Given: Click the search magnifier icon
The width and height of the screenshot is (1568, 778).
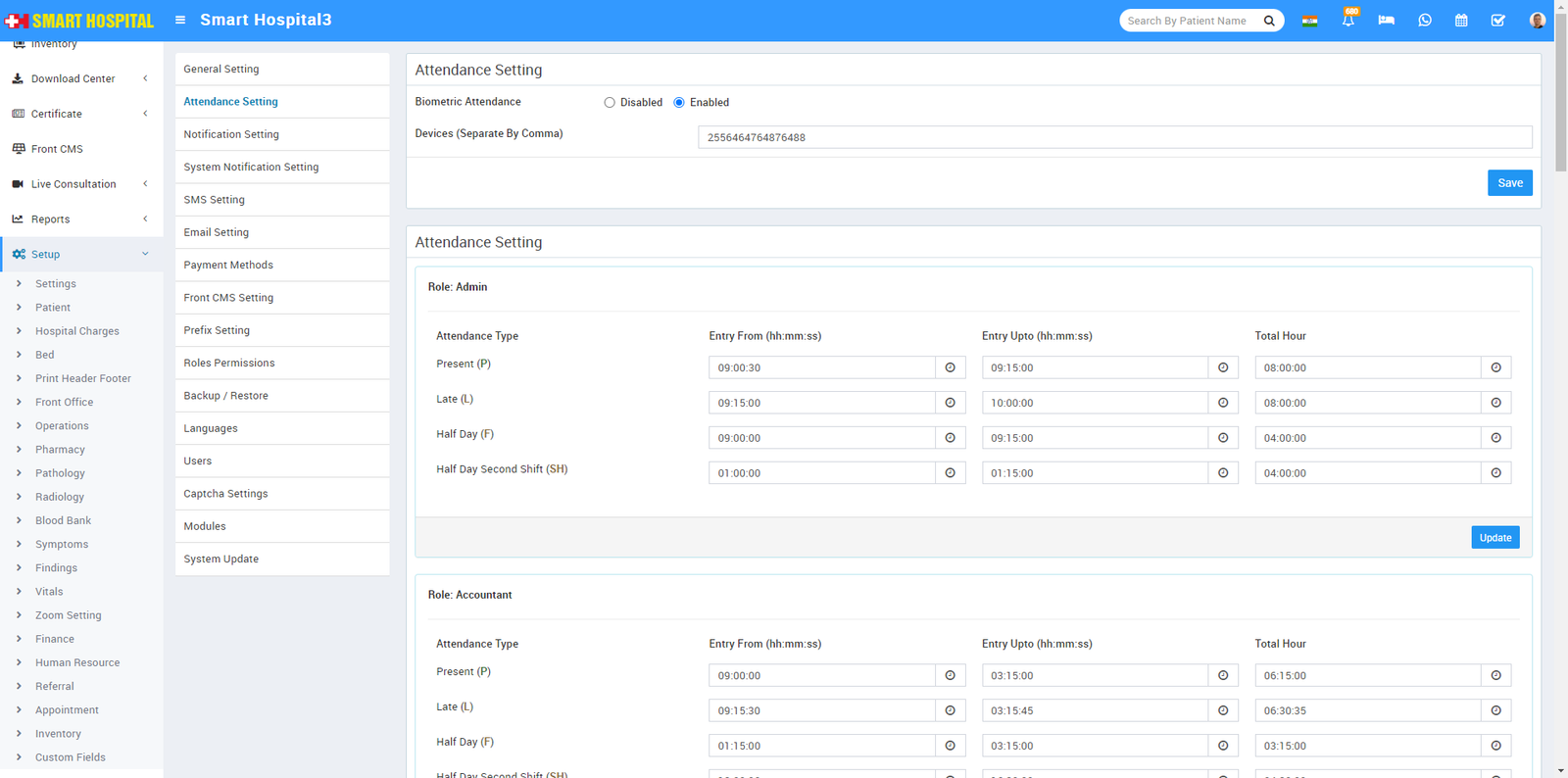Looking at the screenshot, I should click(1269, 21).
